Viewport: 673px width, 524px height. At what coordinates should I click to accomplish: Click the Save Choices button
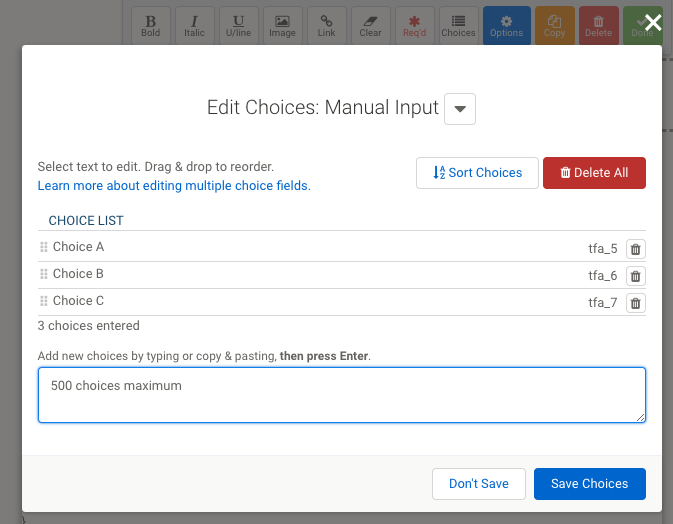tap(590, 484)
